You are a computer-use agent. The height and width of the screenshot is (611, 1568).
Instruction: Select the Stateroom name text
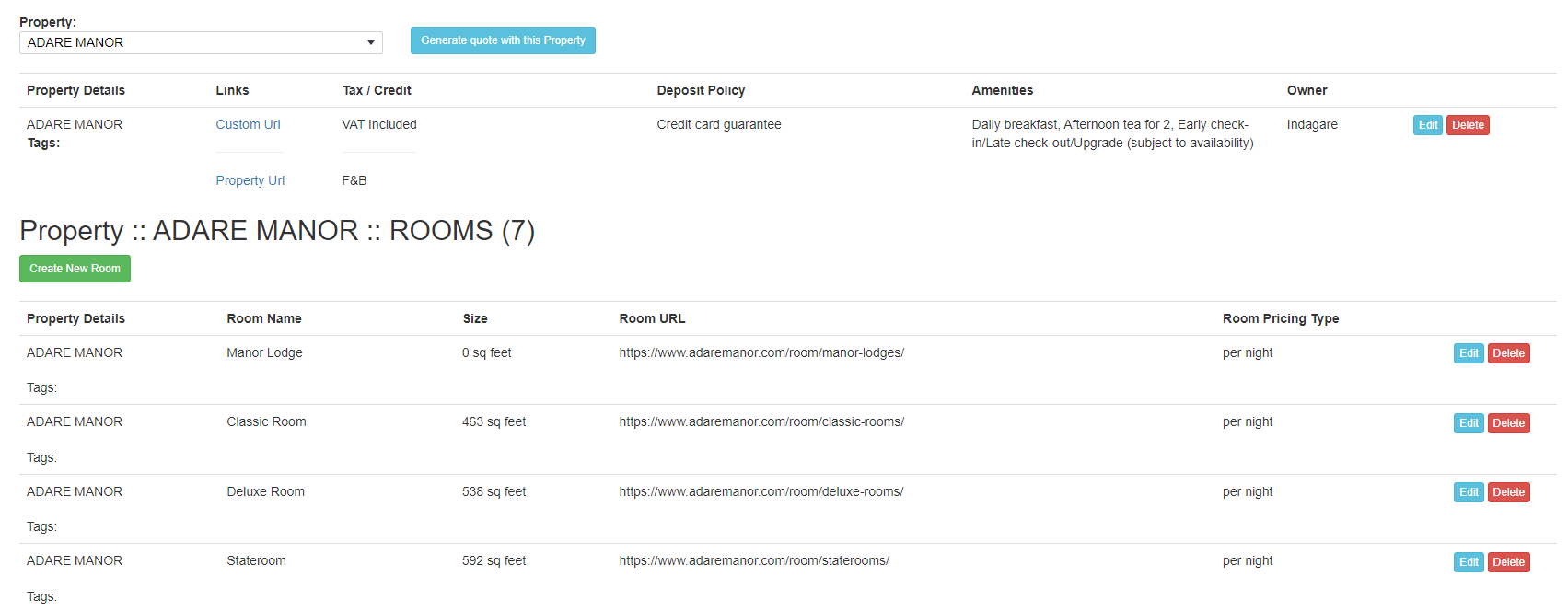coord(256,560)
